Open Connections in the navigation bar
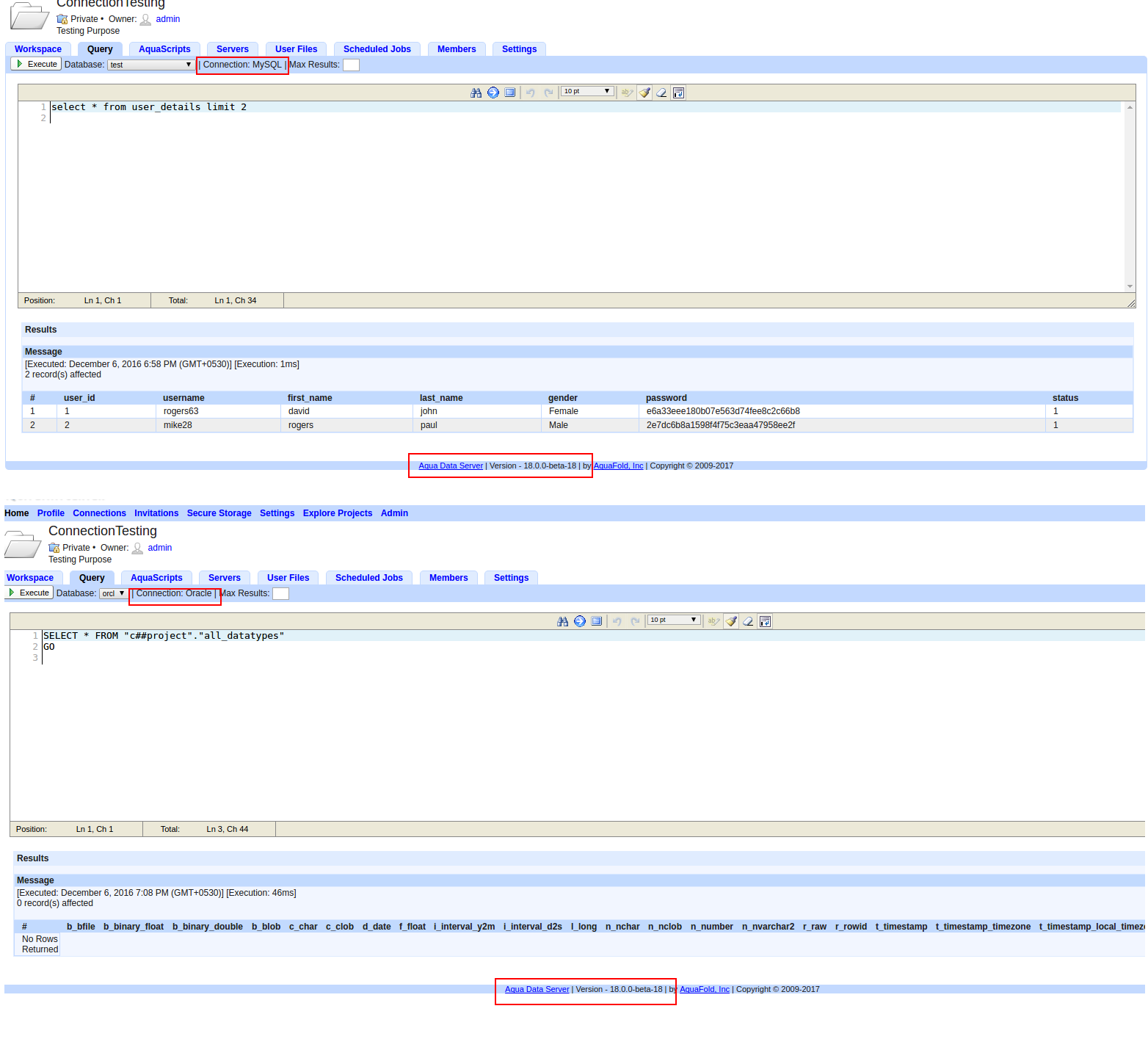 [x=99, y=513]
